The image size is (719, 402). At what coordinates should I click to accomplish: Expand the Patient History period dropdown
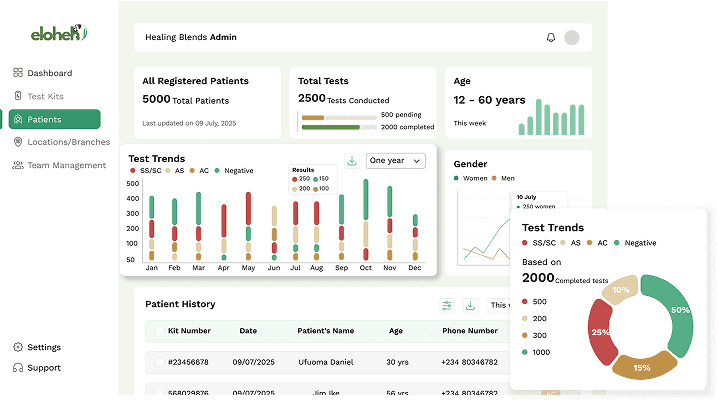coord(498,305)
